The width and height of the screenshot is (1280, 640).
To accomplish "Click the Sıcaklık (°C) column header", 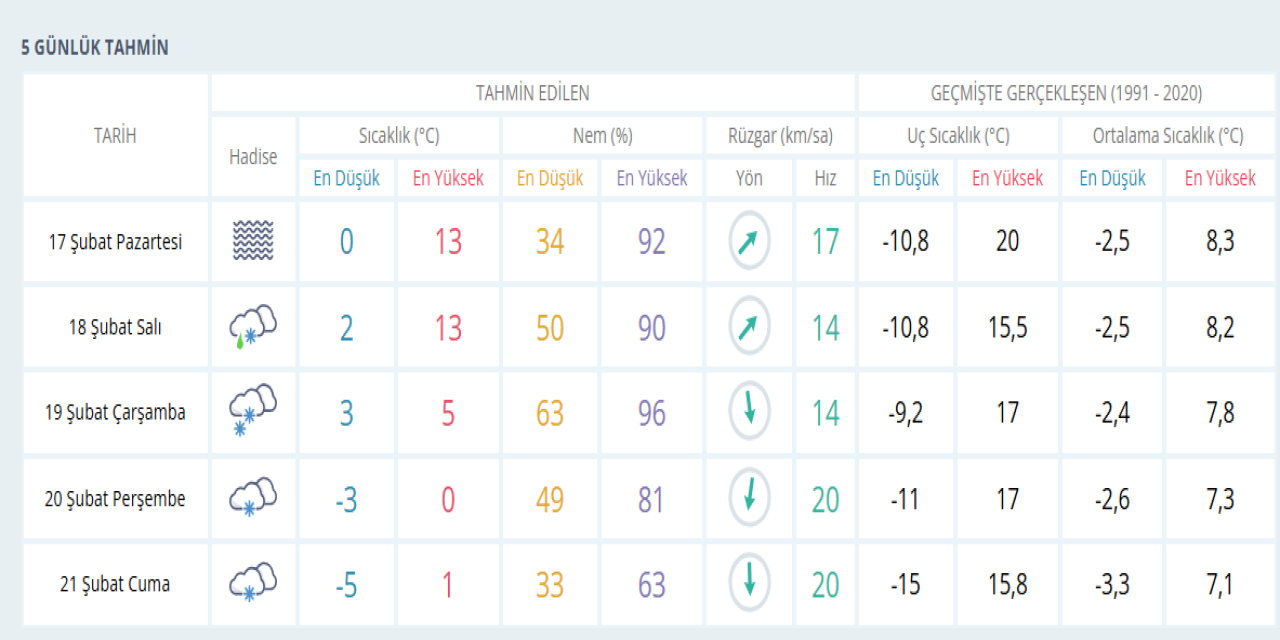I will (399, 136).
